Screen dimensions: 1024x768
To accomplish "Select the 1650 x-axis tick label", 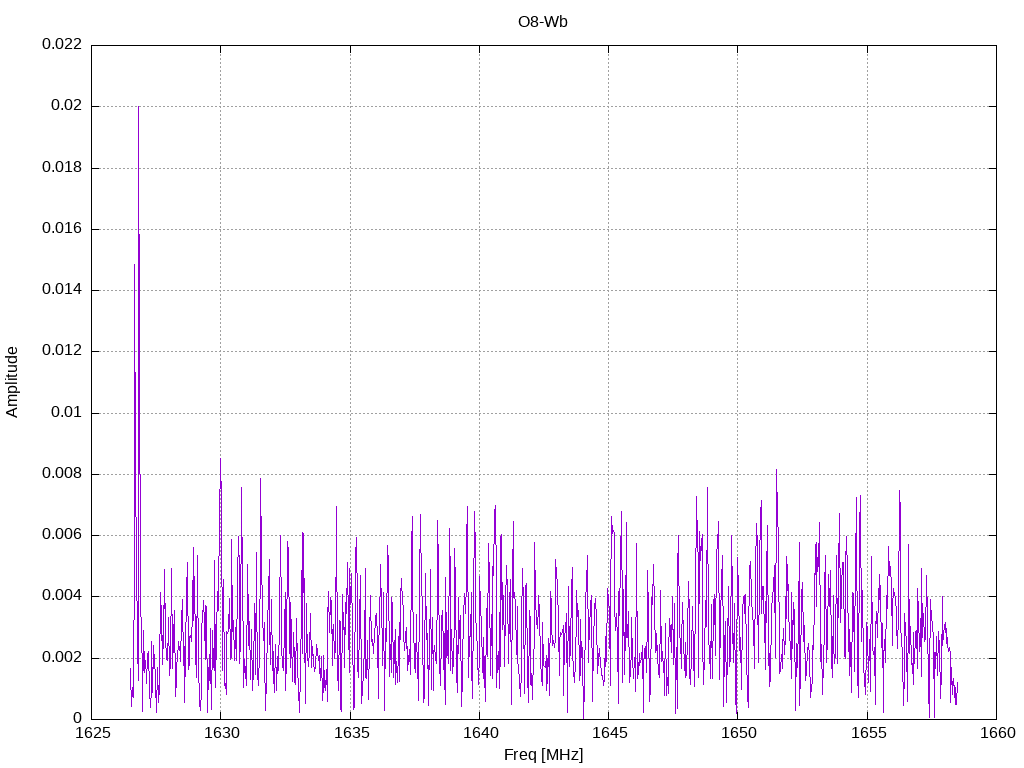I will [x=737, y=734].
